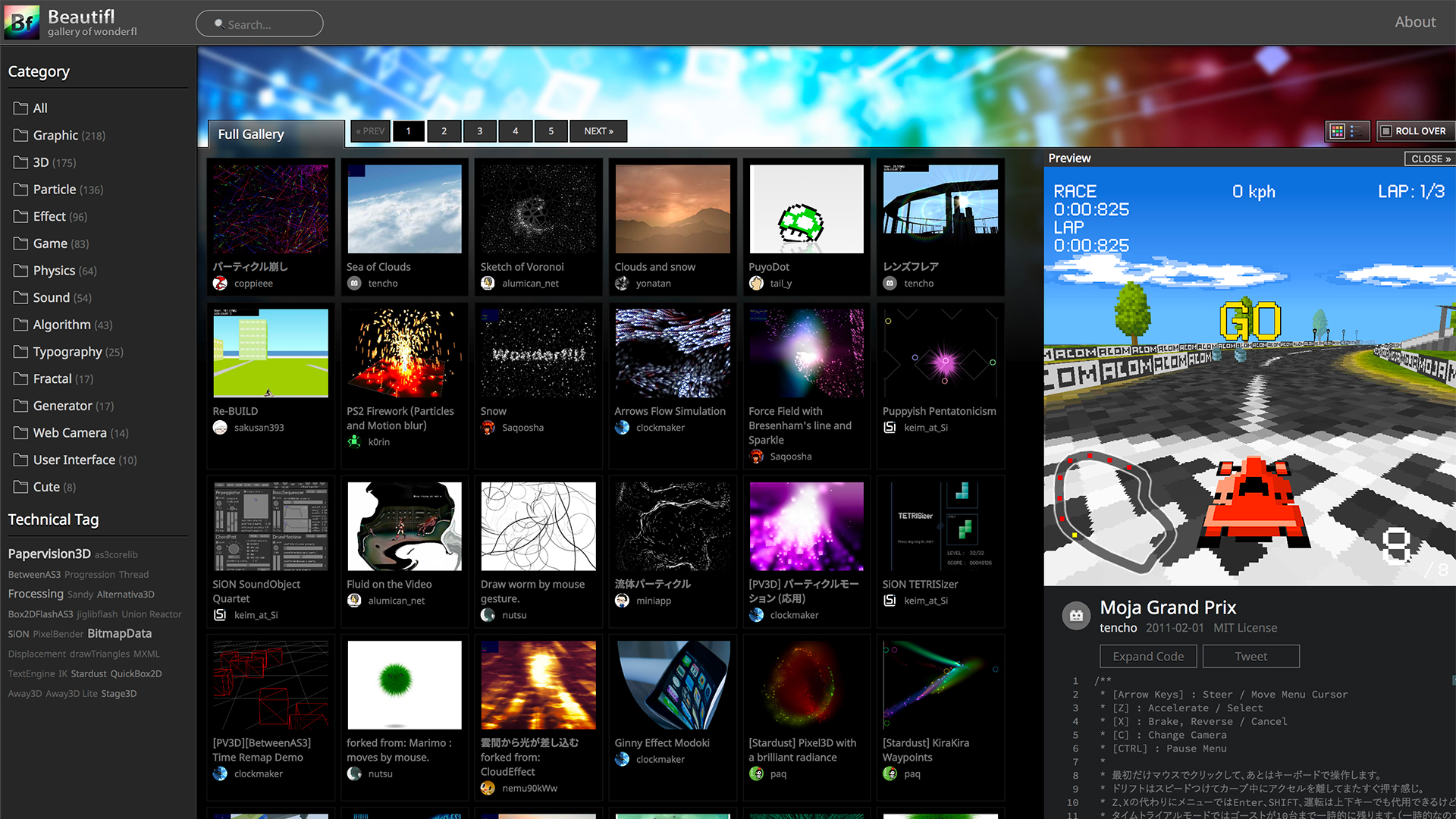Collapse the Preview panel with CLOSE
The image size is (1456, 819).
(x=1429, y=158)
